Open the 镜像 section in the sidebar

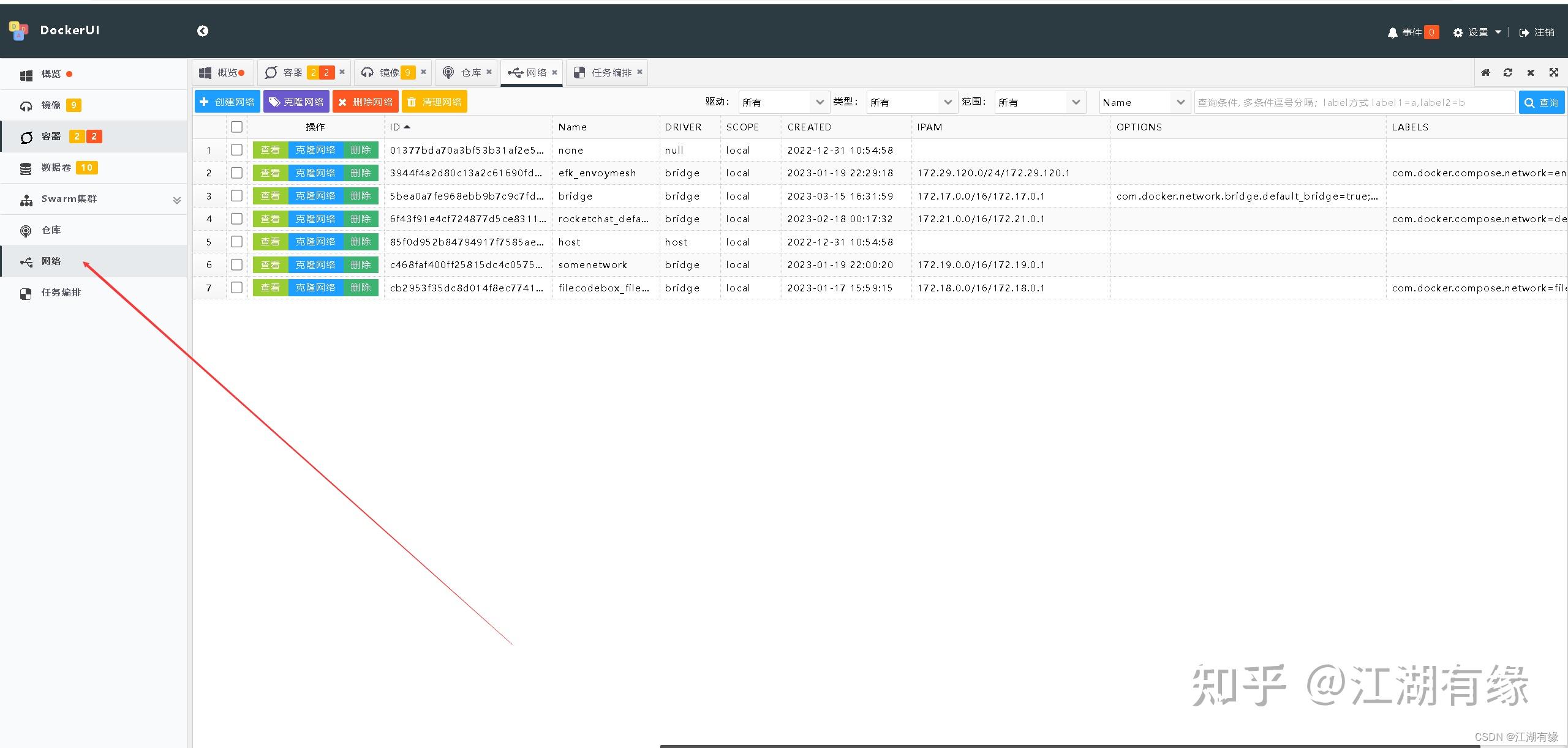point(52,105)
